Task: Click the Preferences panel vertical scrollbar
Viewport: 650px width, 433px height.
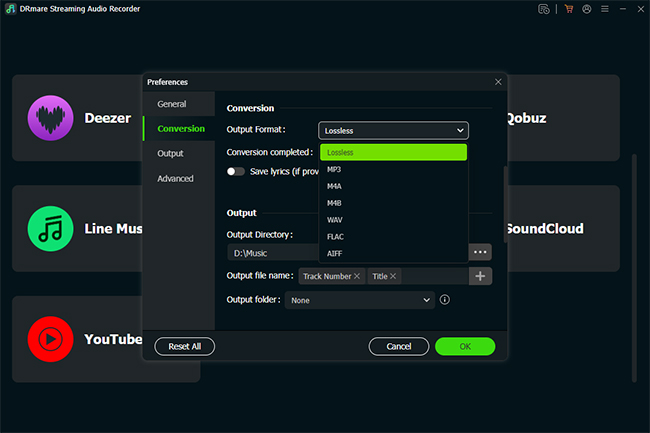Action: click(505, 204)
